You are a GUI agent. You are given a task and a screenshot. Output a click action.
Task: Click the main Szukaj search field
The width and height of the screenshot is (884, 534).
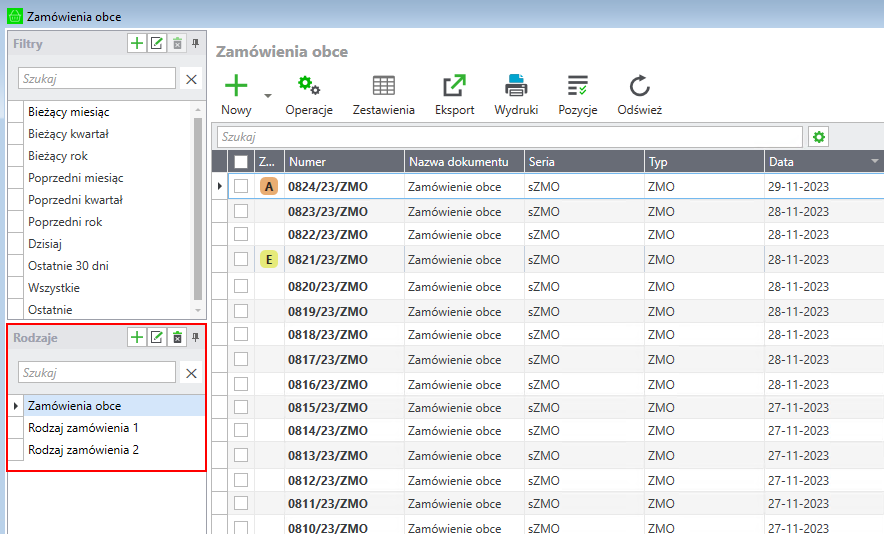click(x=509, y=137)
